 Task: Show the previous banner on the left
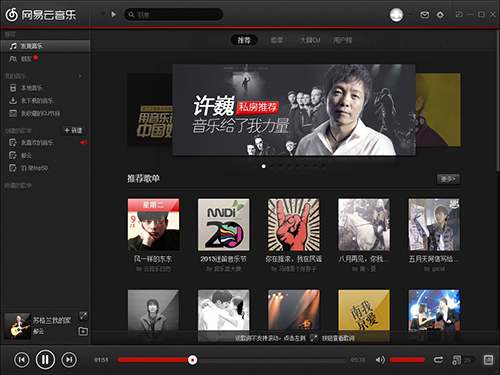150,110
